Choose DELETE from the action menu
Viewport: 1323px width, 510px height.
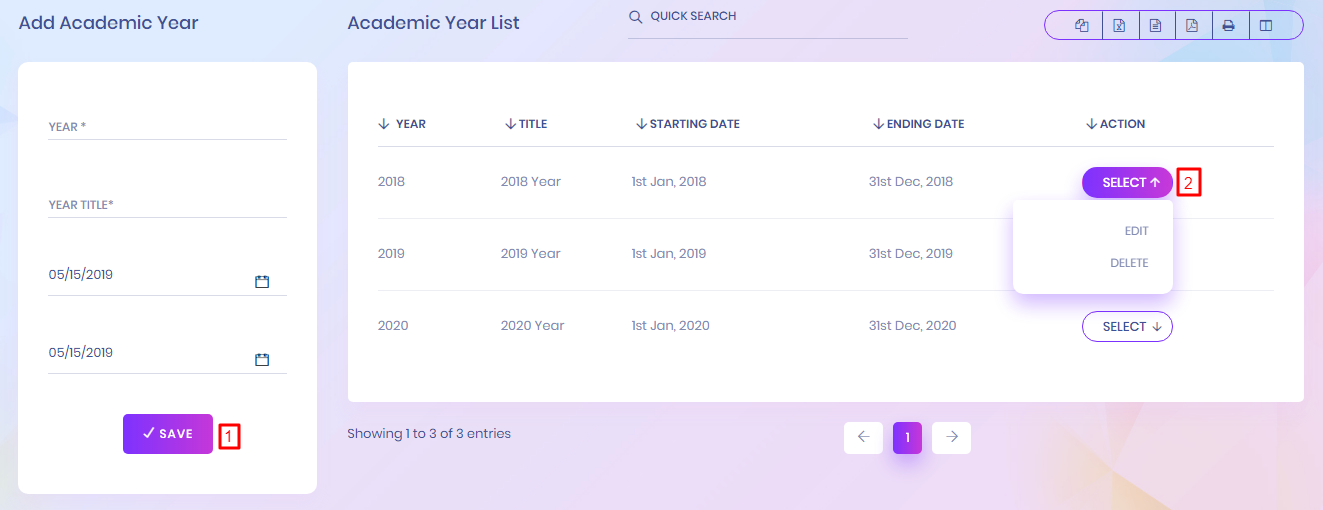1129,263
